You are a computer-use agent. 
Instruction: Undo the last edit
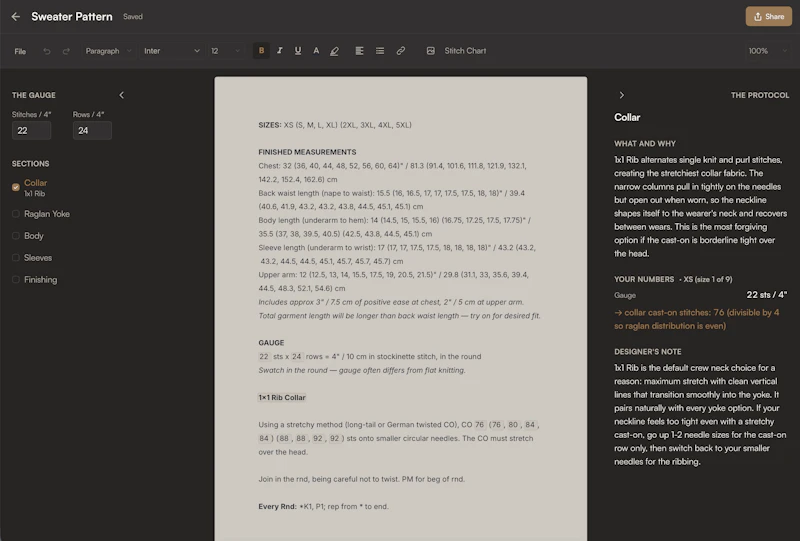pos(46,51)
